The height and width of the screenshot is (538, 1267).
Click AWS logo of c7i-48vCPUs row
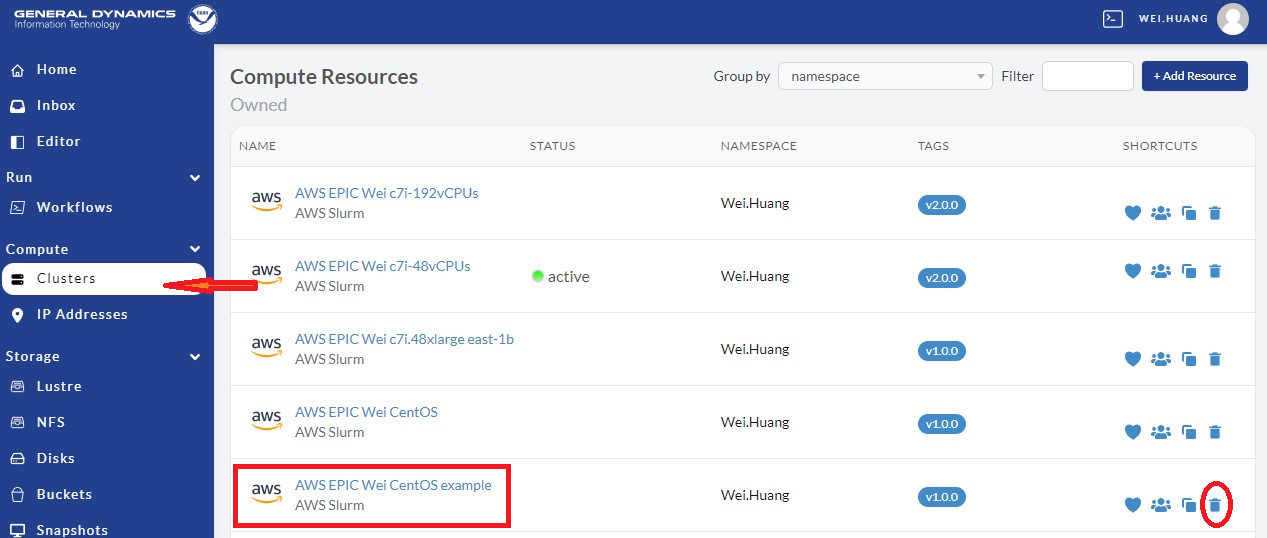click(x=266, y=276)
